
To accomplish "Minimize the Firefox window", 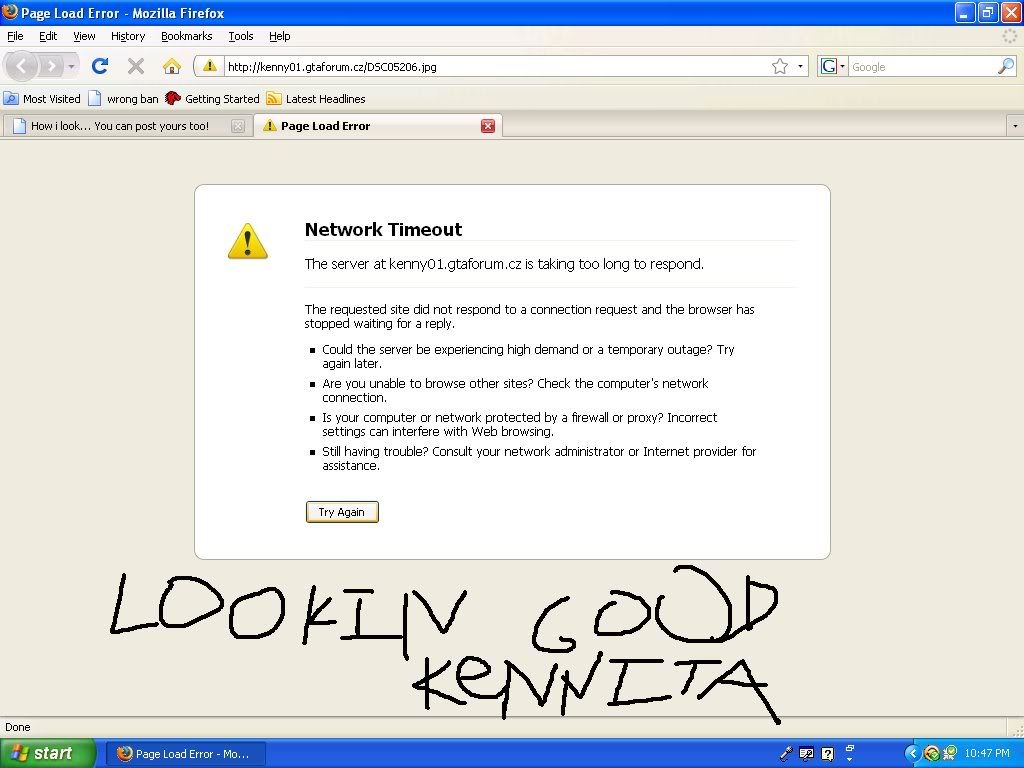I will pyautogui.click(x=965, y=12).
